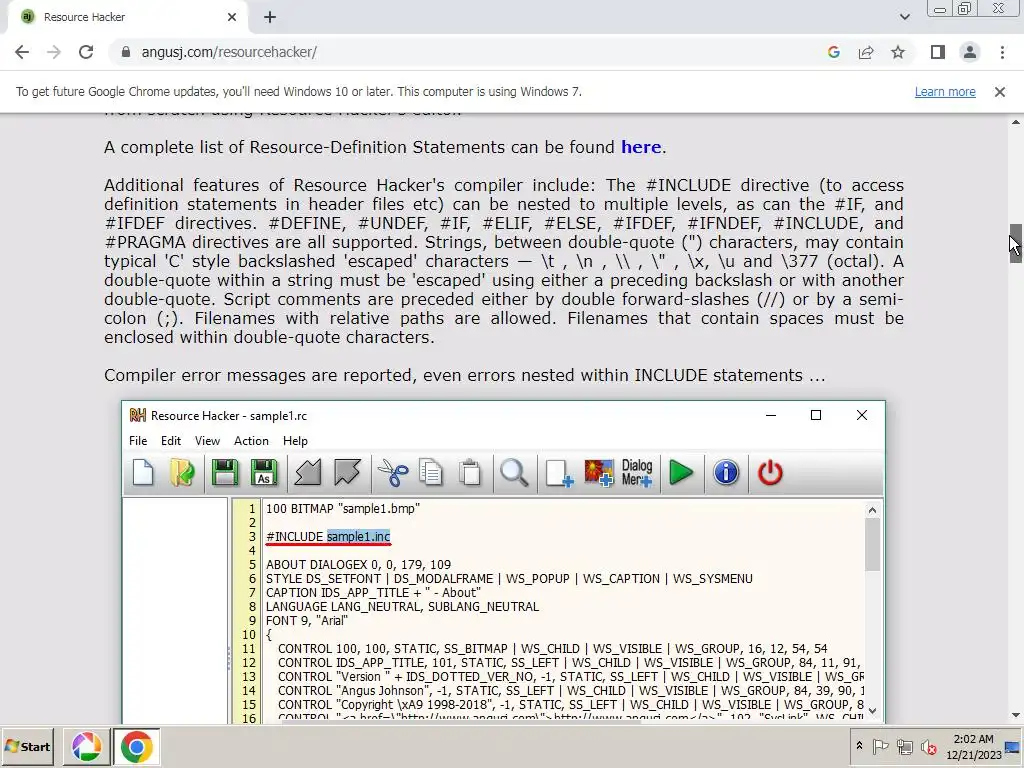This screenshot has height=768, width=1024.
Task: Click the Save As floppy icon
Action: (264, 472)
